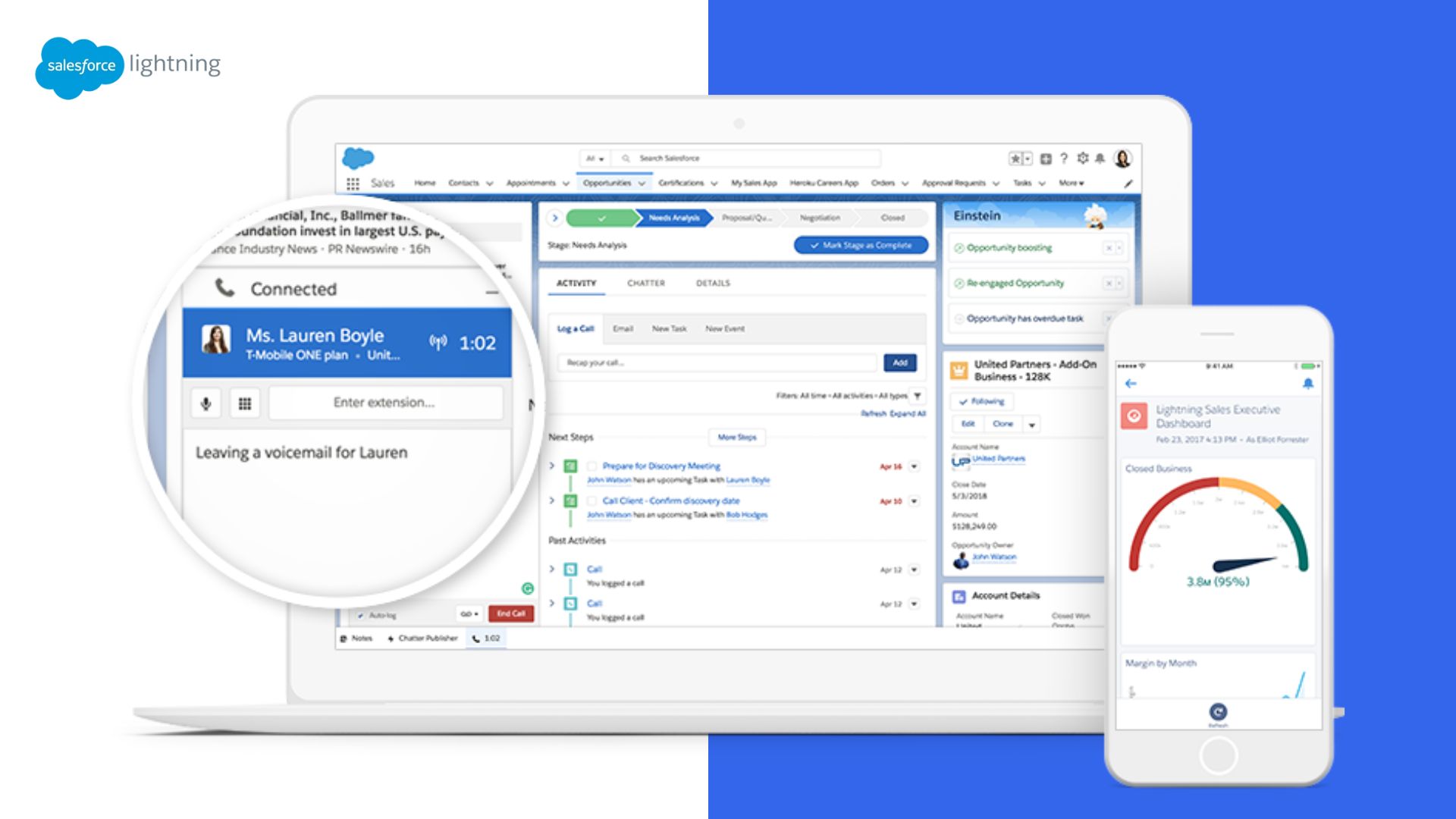Click the dashboard icon on phone
This screenshot has height=819, width=1456.
click(1134, 416)
